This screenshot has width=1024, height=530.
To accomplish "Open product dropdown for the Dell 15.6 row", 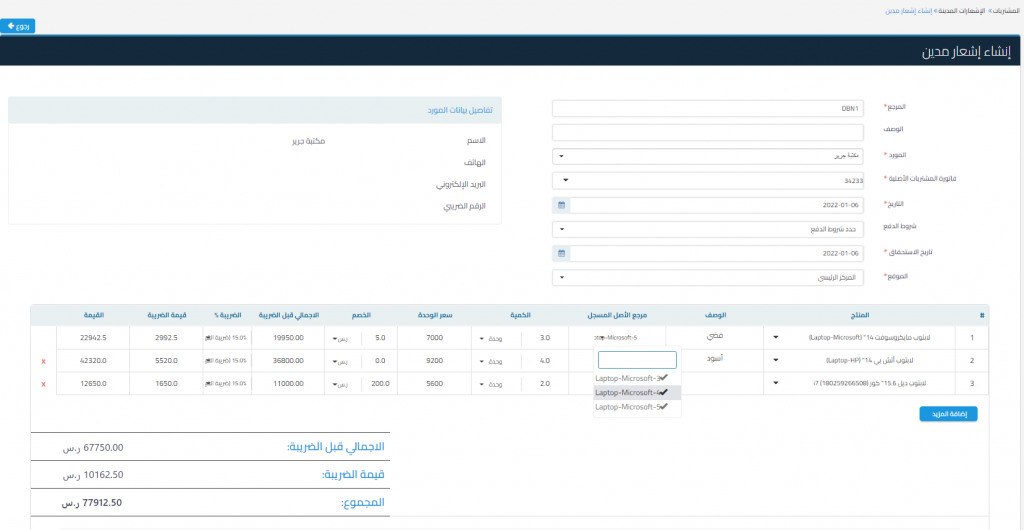I will (859, 383).
